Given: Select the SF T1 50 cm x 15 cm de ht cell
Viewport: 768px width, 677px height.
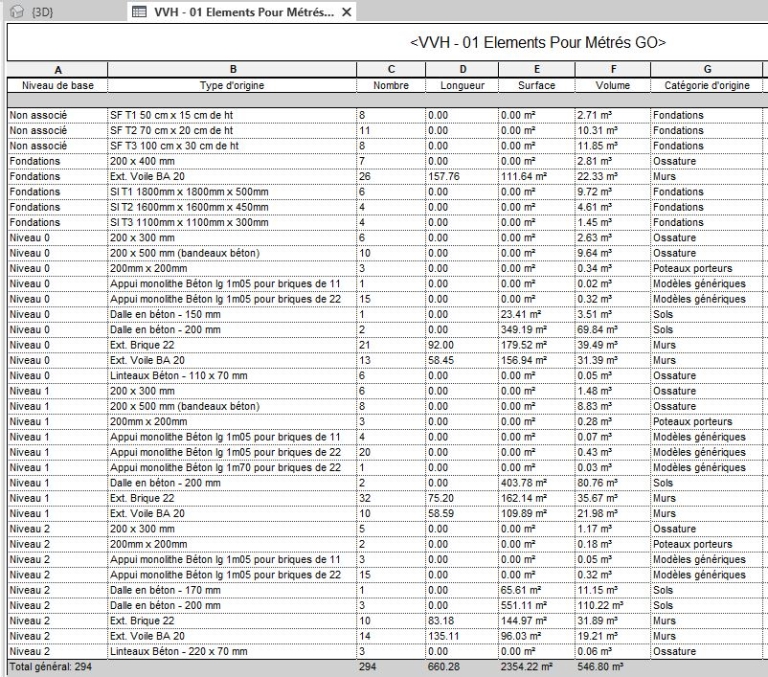Looking at the screenshot, I should [233, 115].
